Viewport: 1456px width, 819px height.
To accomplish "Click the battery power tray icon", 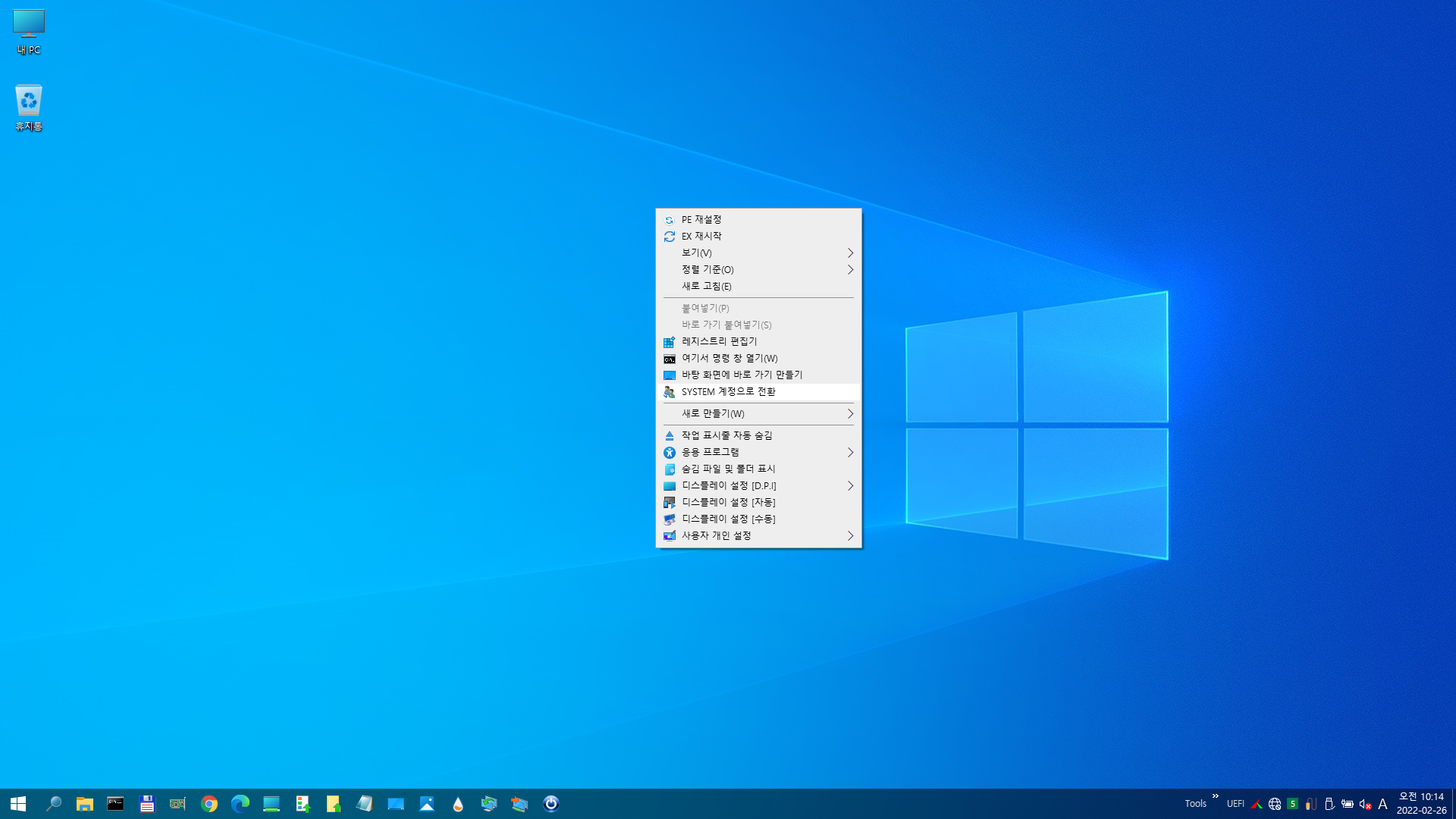I will click(x=1348, y=804).
